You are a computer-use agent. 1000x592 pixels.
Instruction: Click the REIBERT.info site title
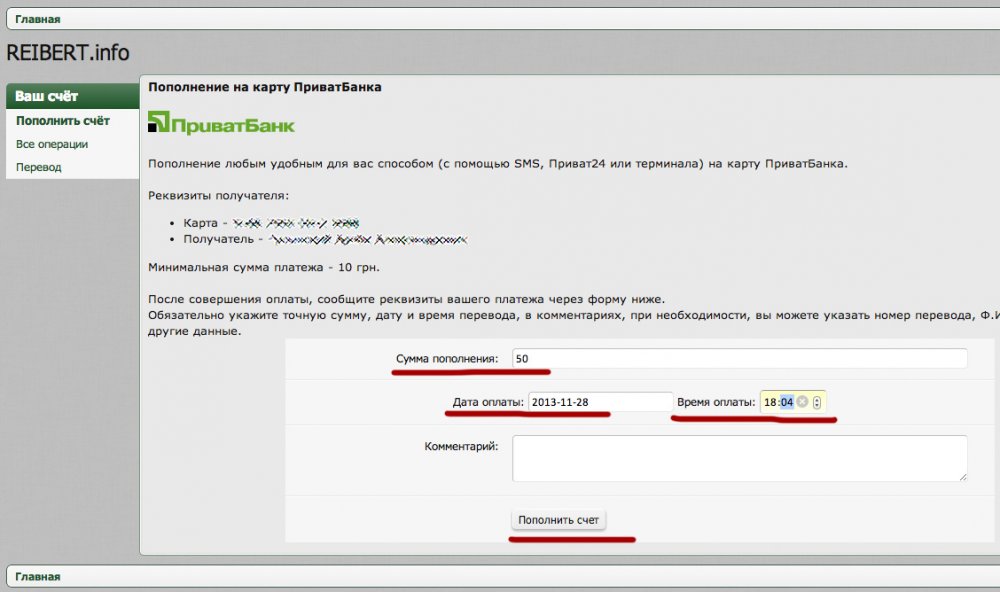(x=68, y=52)
